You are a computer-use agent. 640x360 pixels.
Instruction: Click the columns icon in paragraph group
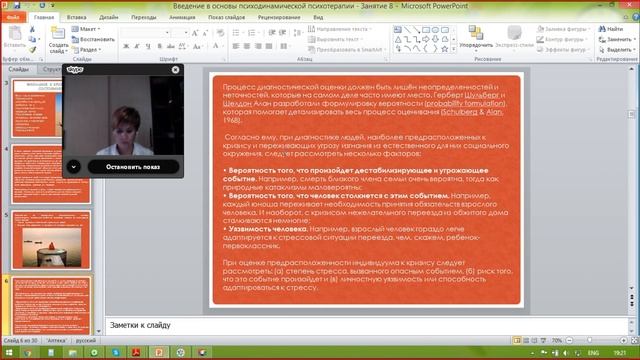(284, 46)
